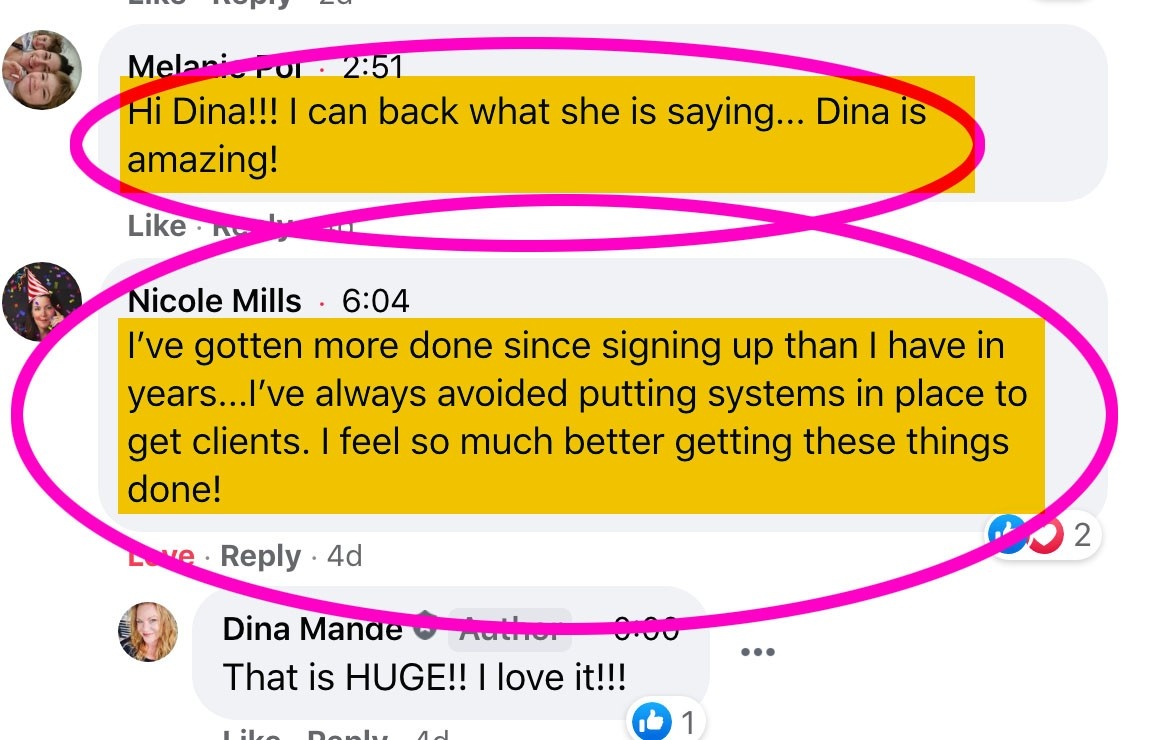Click the blue thumbs-up reaction icon on Nicole's comment
The width and height of the screenshot is (1164, 740).
pyautogui.click(x=1007, y=534)
